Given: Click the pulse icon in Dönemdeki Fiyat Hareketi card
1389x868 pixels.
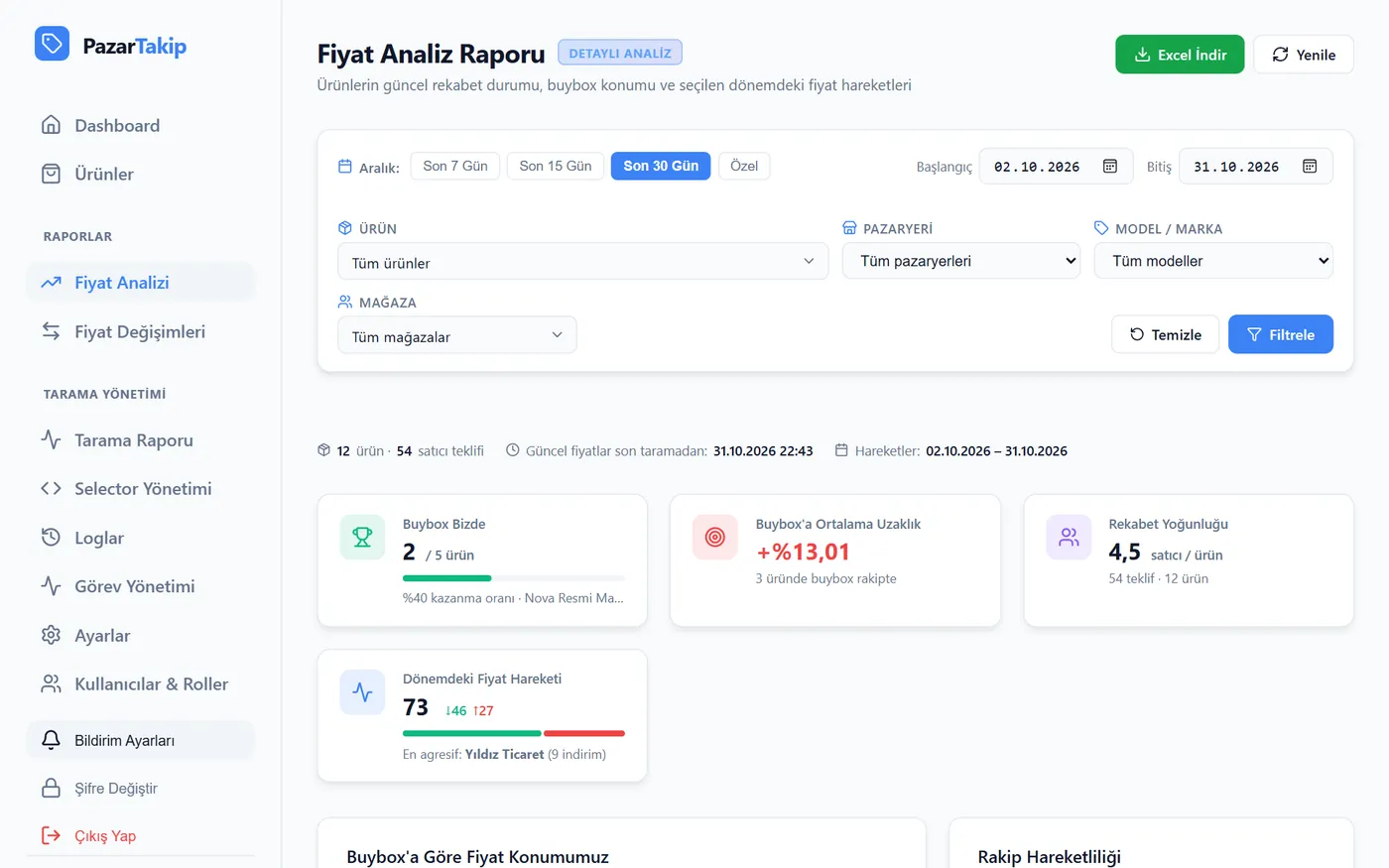Looking at the screenshot, I should (x=362, y=692).
